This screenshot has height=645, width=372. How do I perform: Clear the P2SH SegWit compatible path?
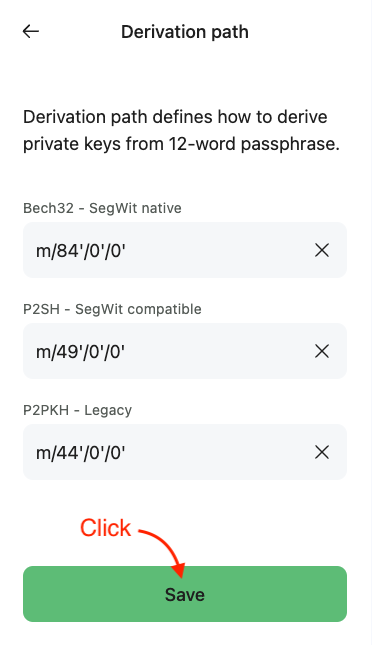tap(322, 351)
